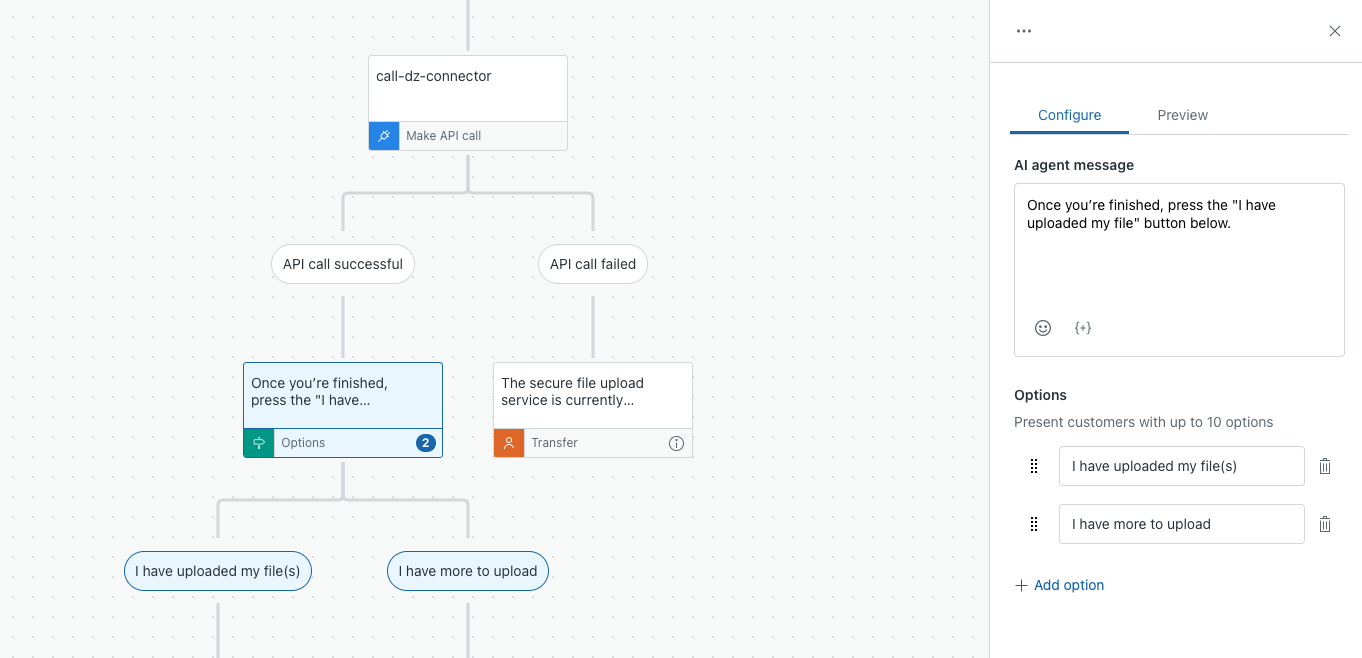This screenshot has width=1362, height=658.
Task: Click 'Present customers with up to 10 options' text
Action: pyautogui.click(x=1144, y=422)
